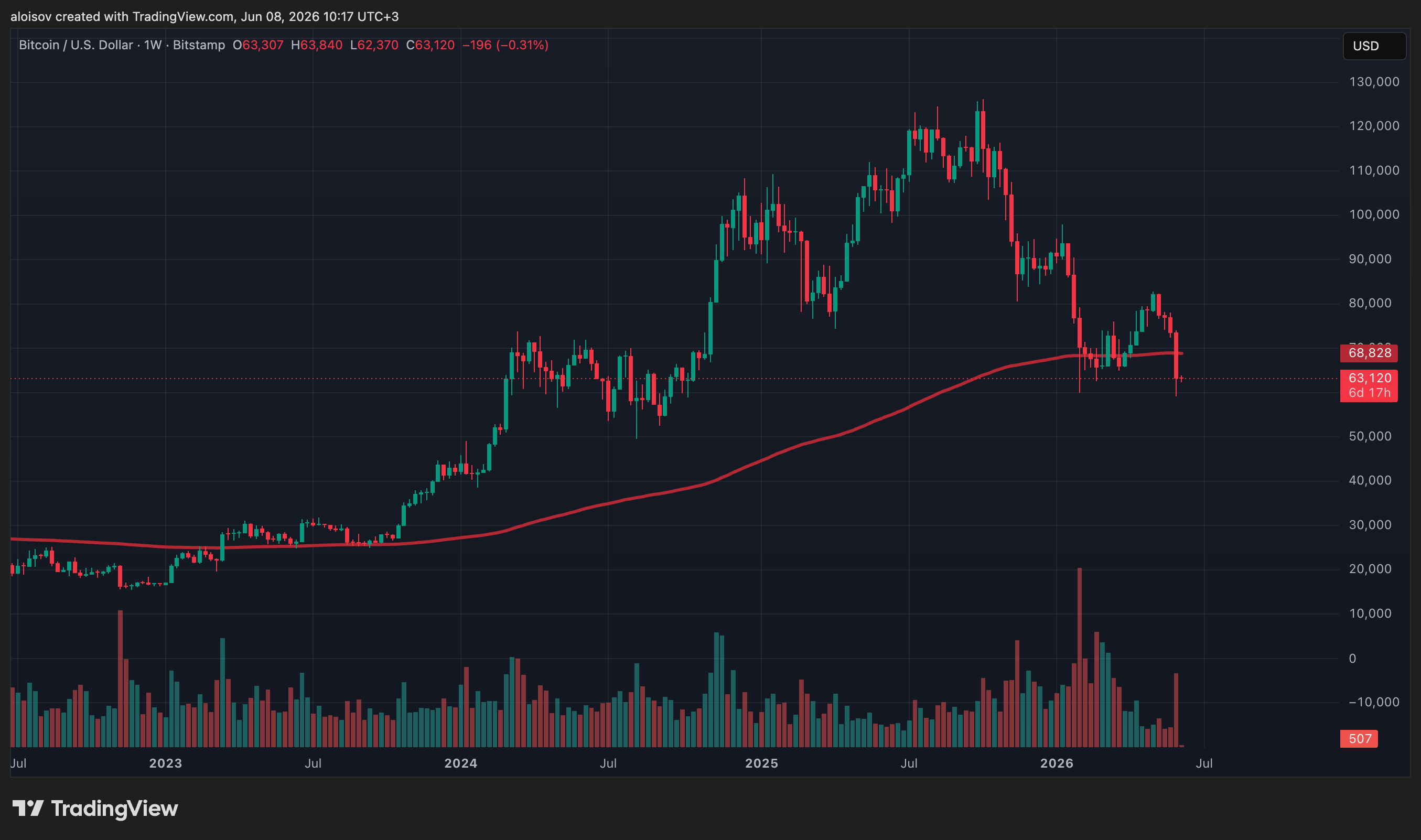The image size is (1421, 840).
Task: Click the tallest volume bar in early 2026
Action: [1079, 656]
